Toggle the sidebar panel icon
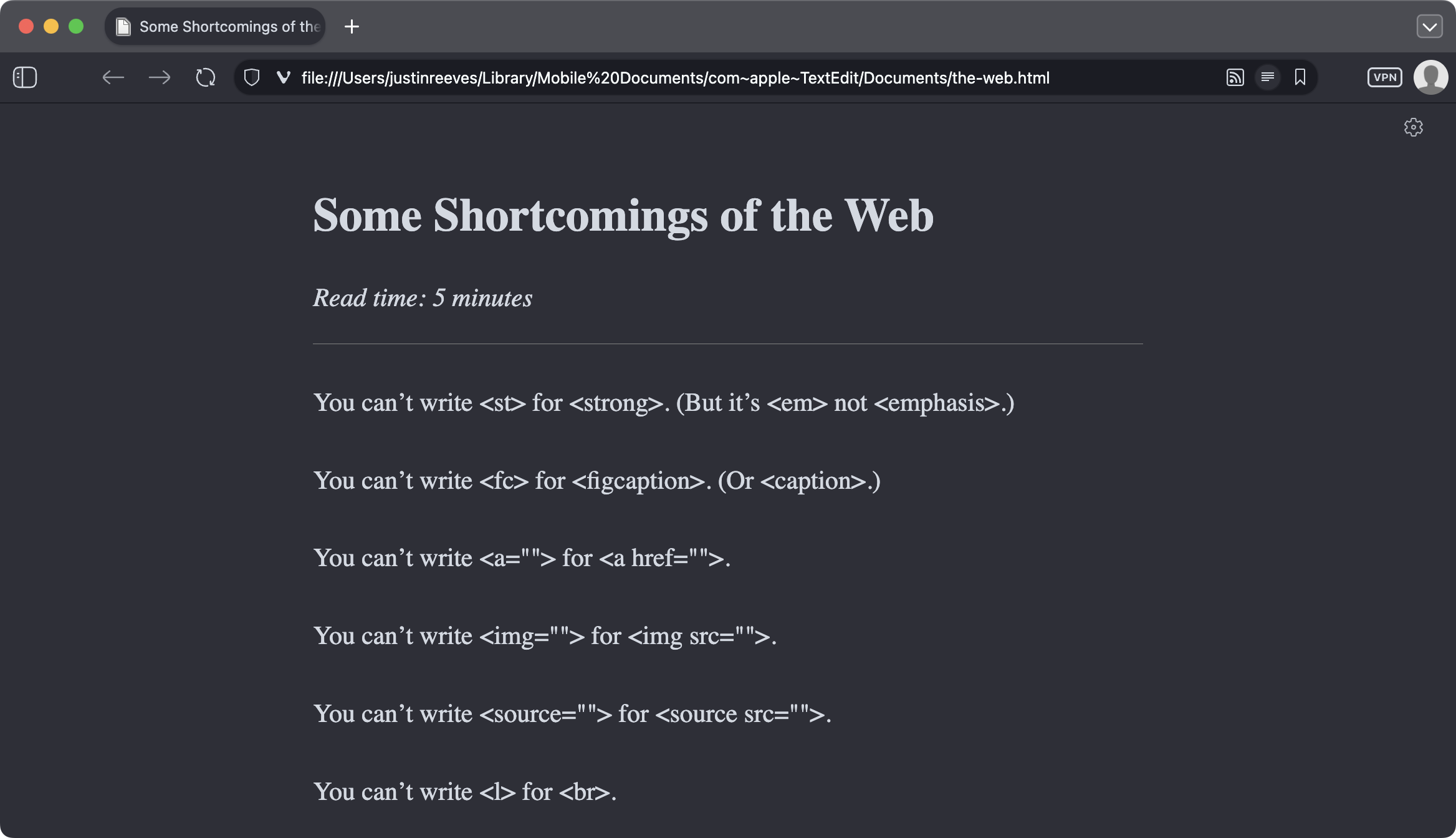This screenshot has width=1456, height=838. click(25, 77)
